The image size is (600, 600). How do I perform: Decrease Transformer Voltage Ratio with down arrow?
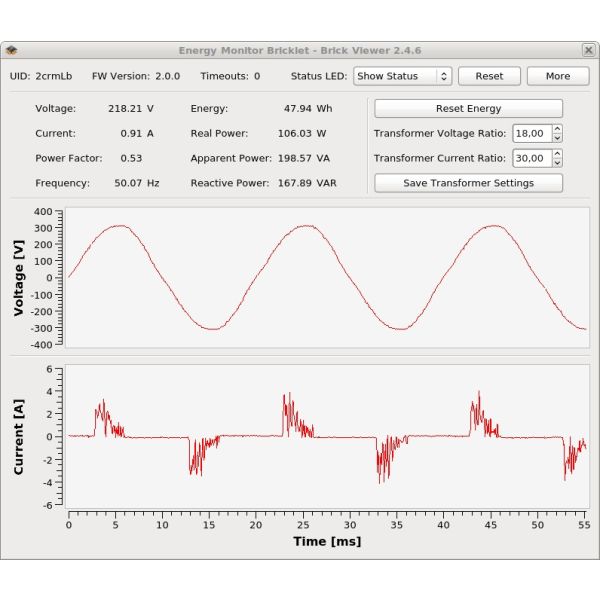point(558,138)
